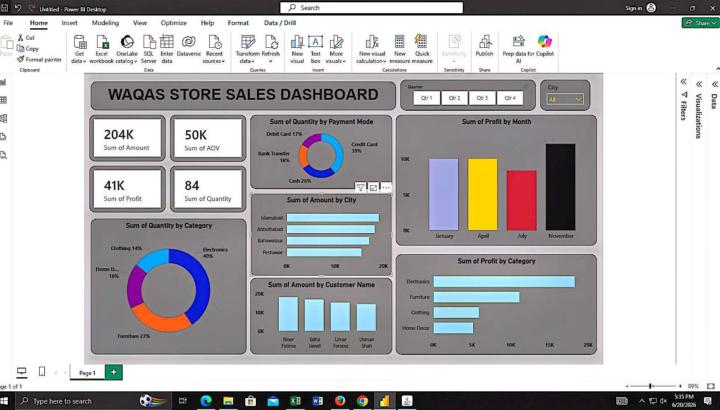The image size is (720, 410).
Task: Expand the Data pane
Action: click(x=715, y=84)
